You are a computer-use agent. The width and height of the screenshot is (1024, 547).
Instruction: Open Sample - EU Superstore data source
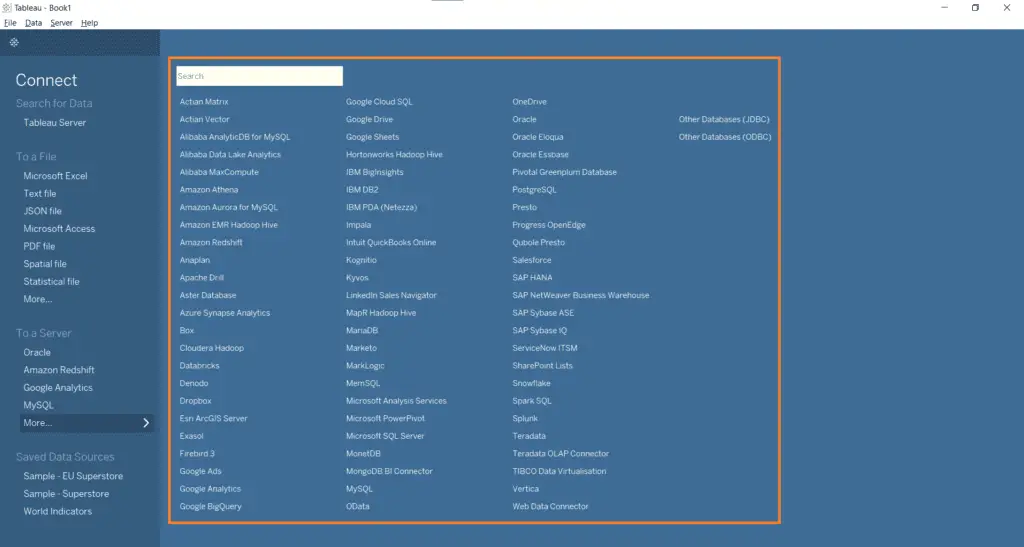click(73, 477)
